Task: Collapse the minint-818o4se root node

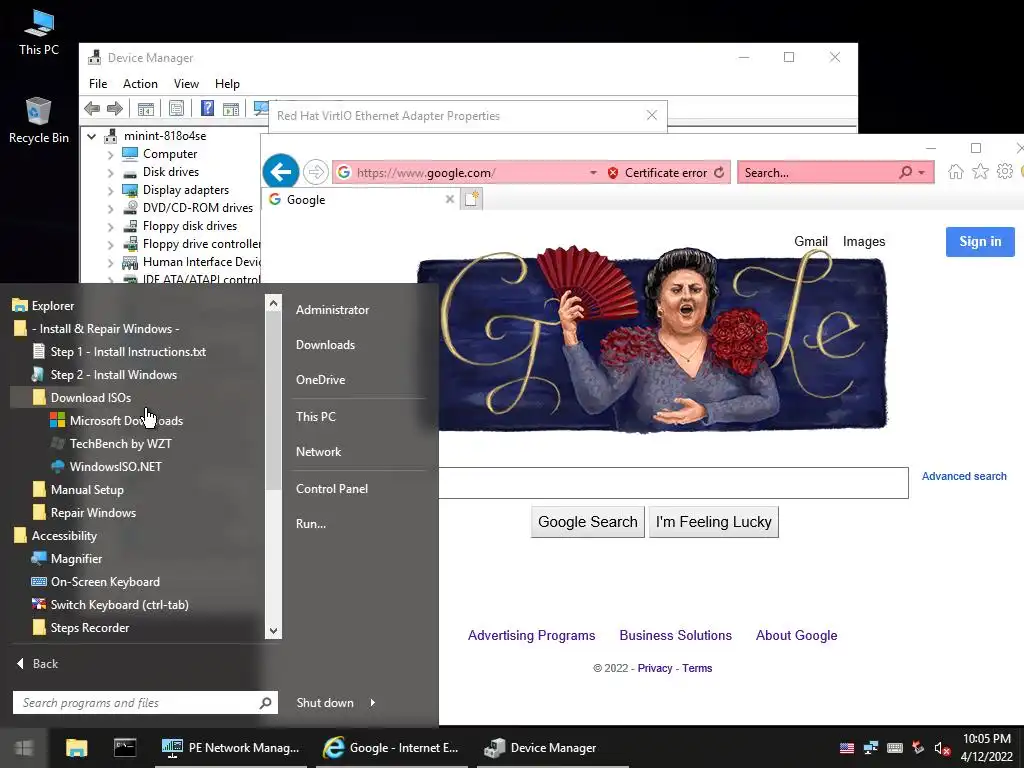Action: 91,136
